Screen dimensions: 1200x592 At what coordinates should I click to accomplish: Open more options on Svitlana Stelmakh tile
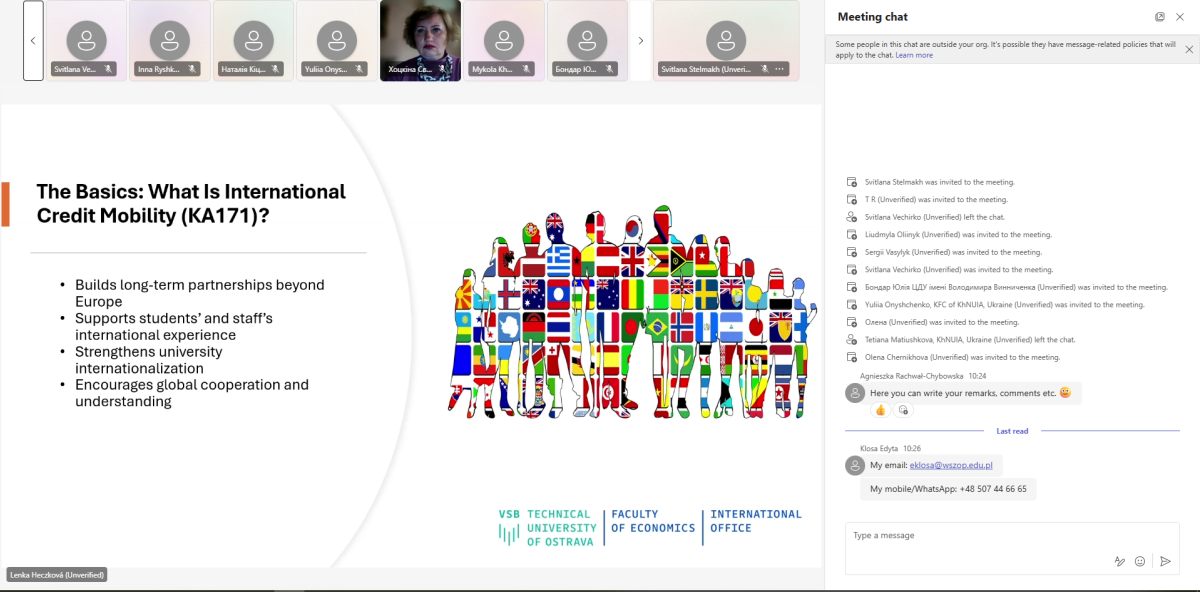[781, 69]
